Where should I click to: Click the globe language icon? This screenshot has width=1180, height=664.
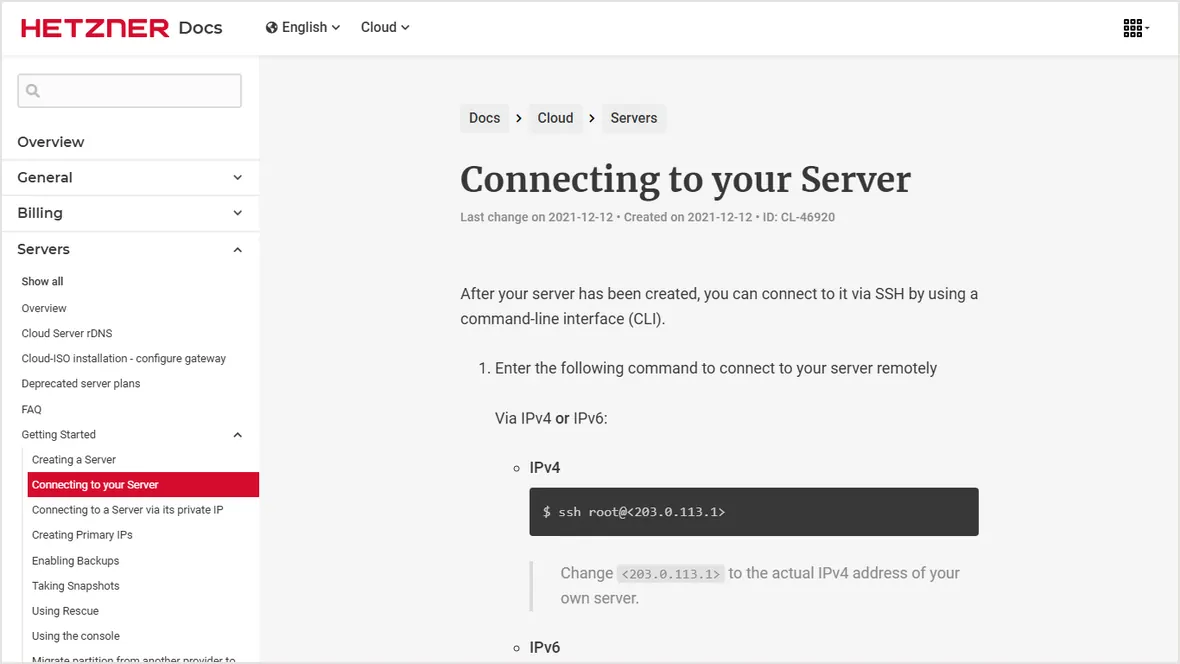coord(272,27)
